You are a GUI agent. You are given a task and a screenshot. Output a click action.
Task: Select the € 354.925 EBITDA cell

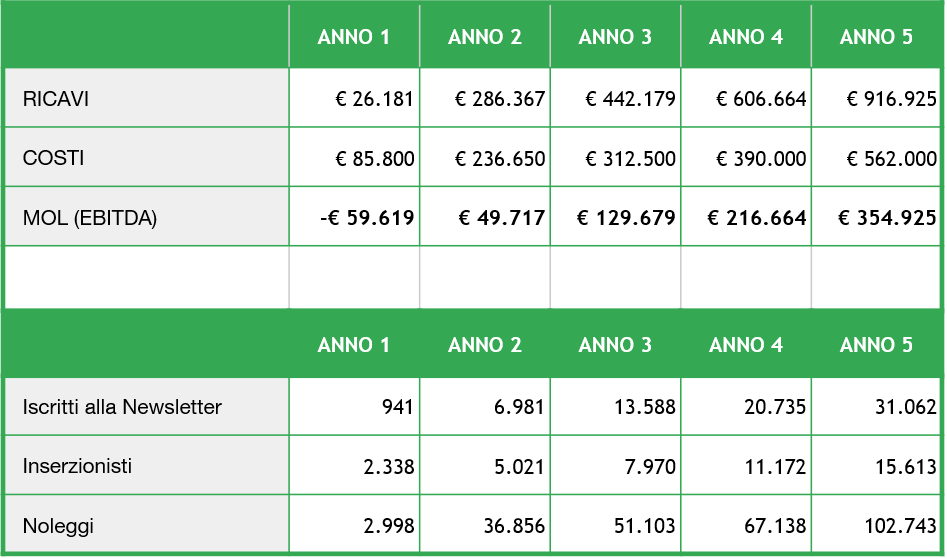tap(876, 217)
